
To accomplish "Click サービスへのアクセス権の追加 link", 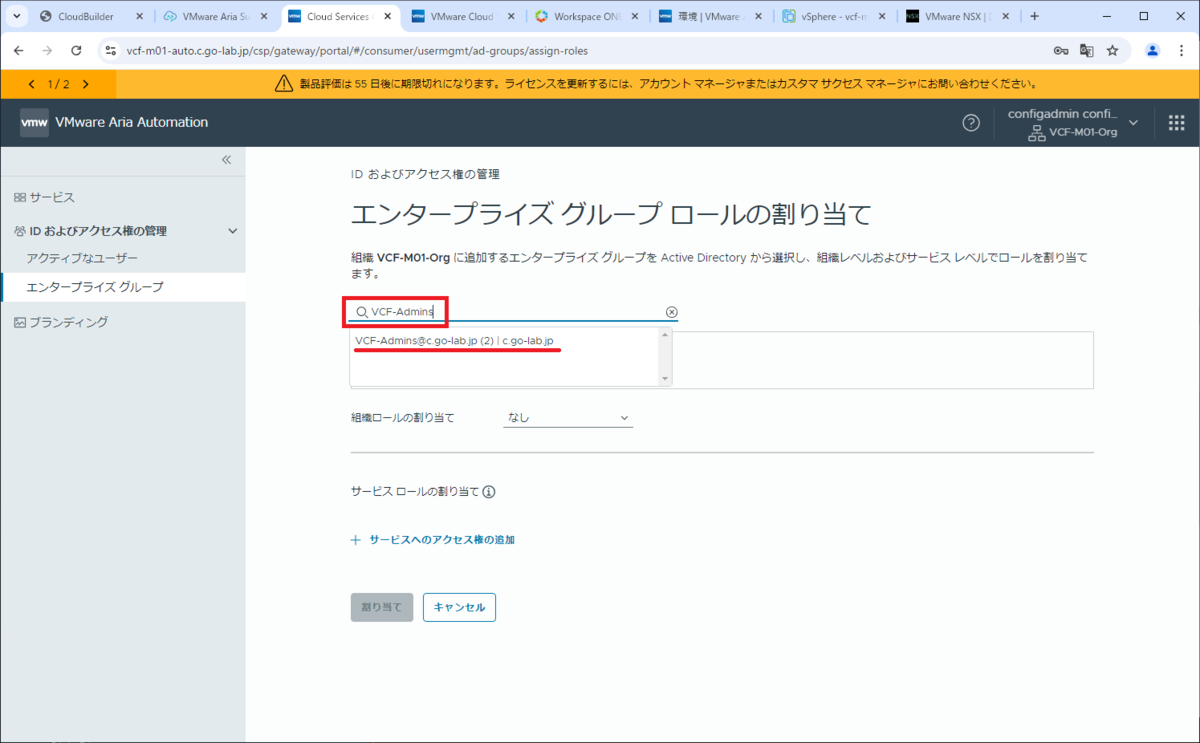I will (441, 540).
